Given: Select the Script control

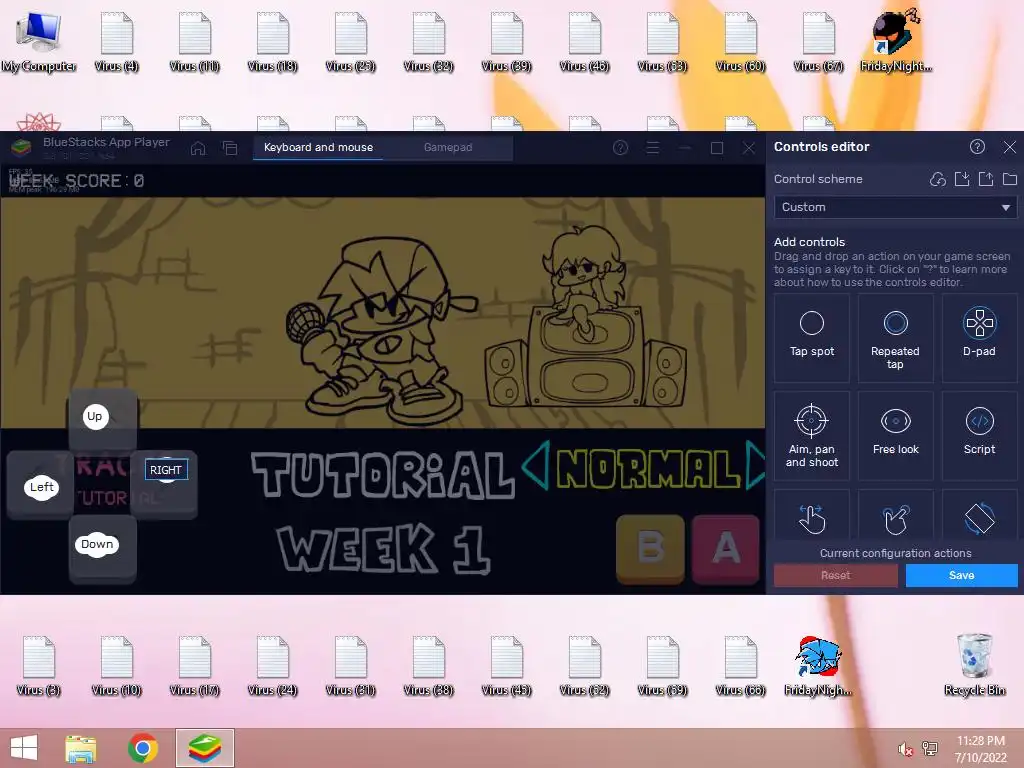Looking at the screenshot, I should coord(979,436).
